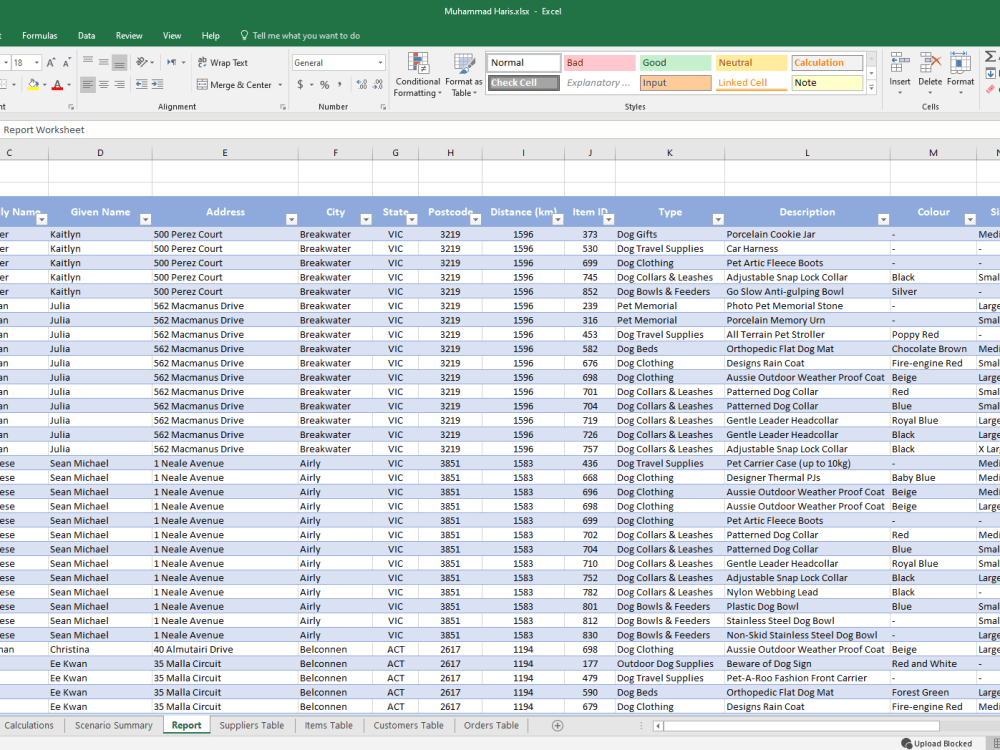Apply the Calculation cell style
This screenshot has height=750, width=1000.
click(x=827, y=62)
